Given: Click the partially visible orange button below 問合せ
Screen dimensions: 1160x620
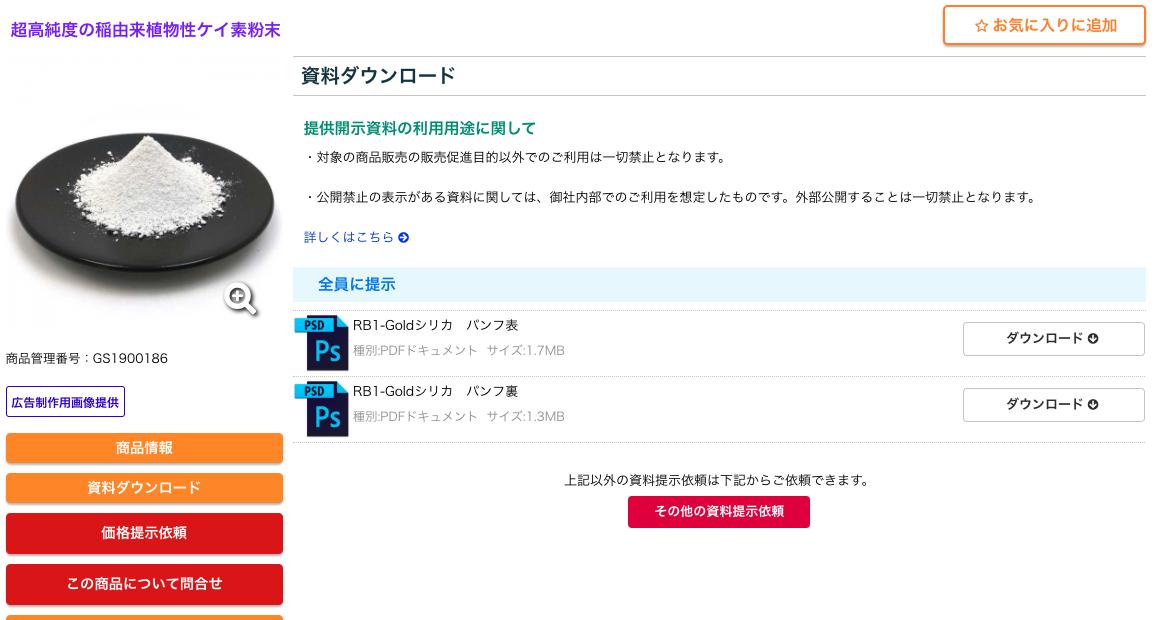Looking at the screenshot, I should [x=144, y=616].
